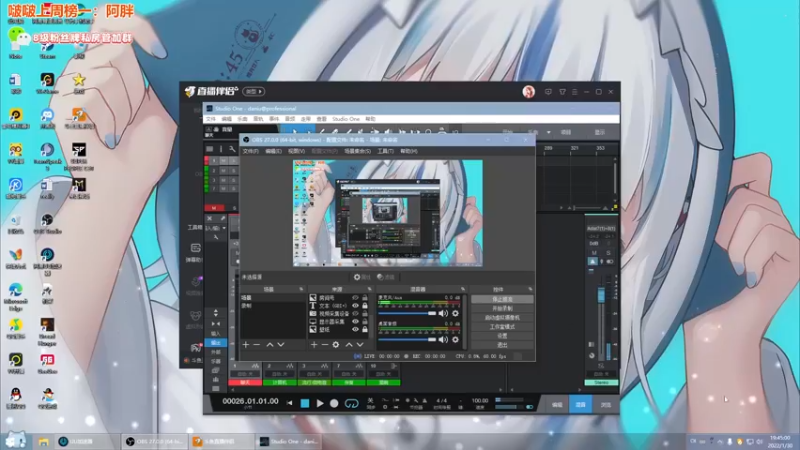Add a new source in OBS
The height and width of the screenshot is (450, 800).
[x=314, y=345]
